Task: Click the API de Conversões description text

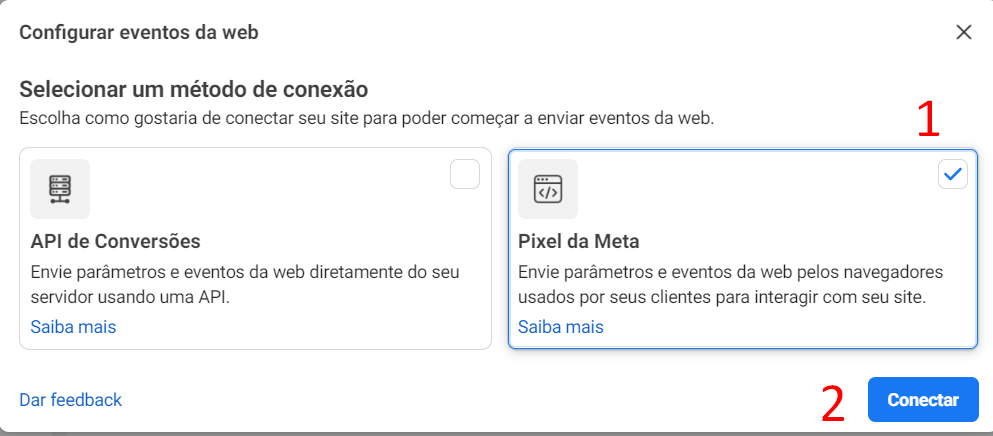Action: click(245, 285)
